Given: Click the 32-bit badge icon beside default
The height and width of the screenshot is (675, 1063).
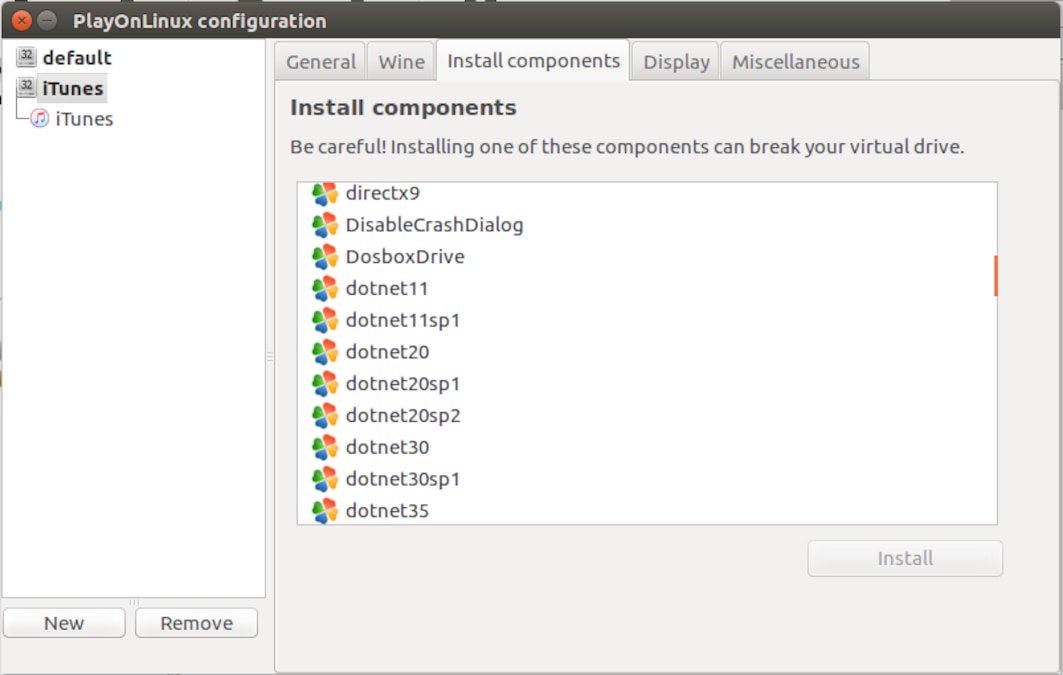Looking at the screenshot, I should pos(25,55).
